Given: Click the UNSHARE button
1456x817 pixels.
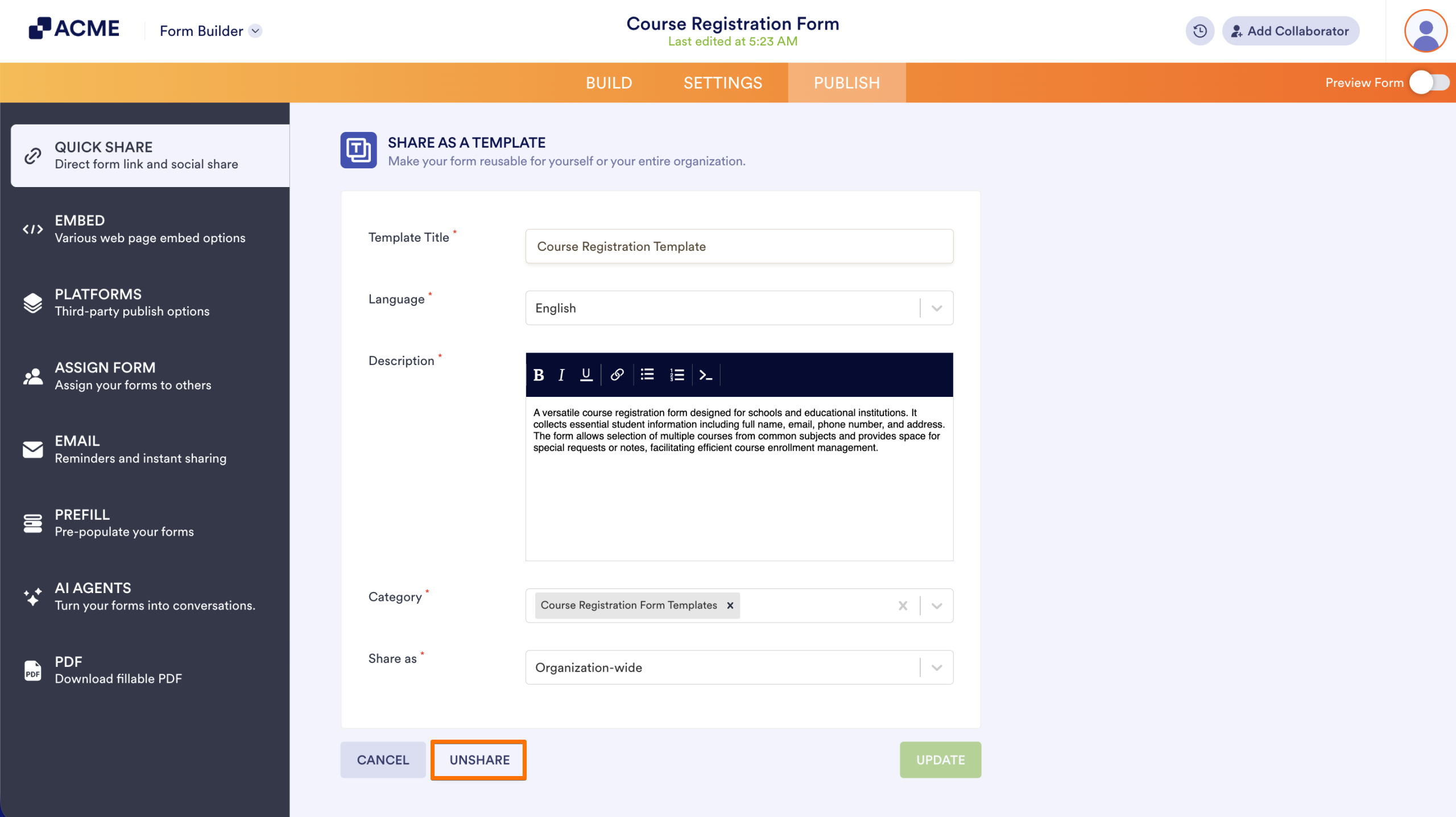Looking at the screenshot, I should (x=478, y=760).
